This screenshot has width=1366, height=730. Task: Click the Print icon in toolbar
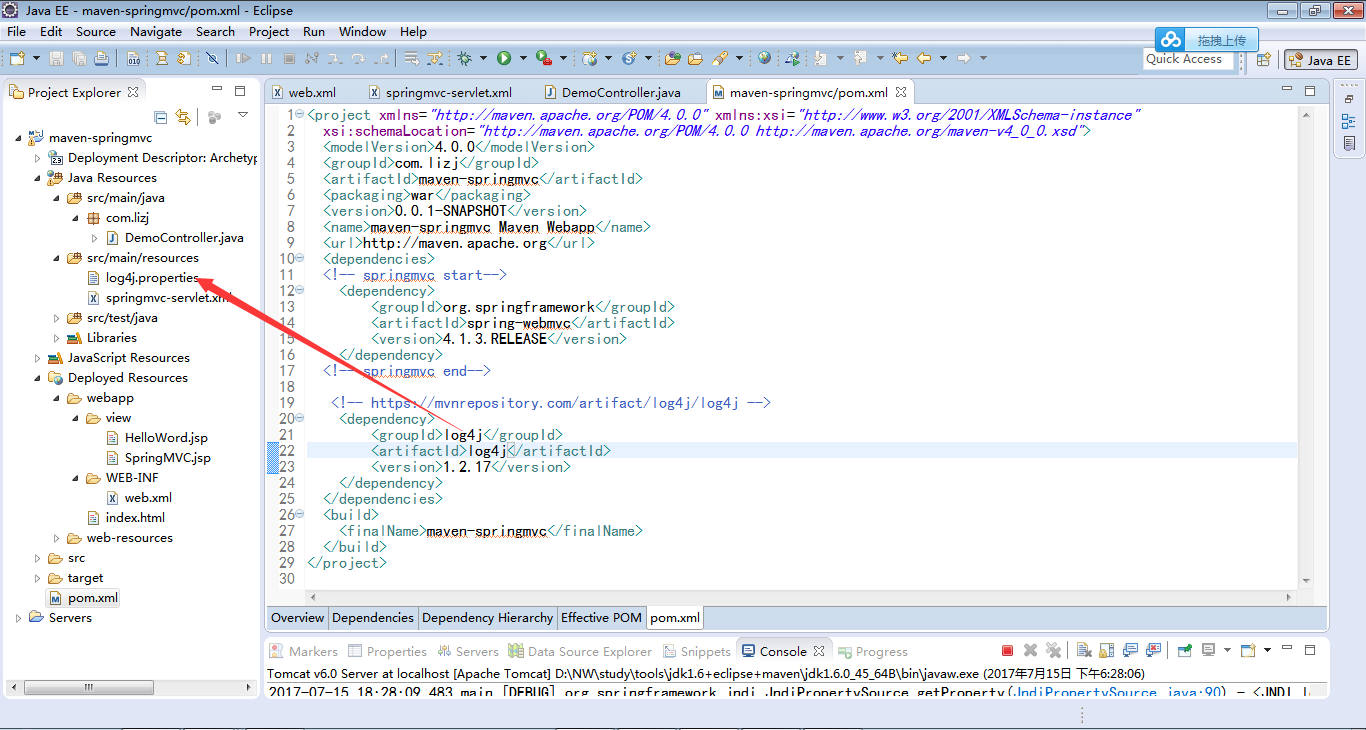coord(101,59)
